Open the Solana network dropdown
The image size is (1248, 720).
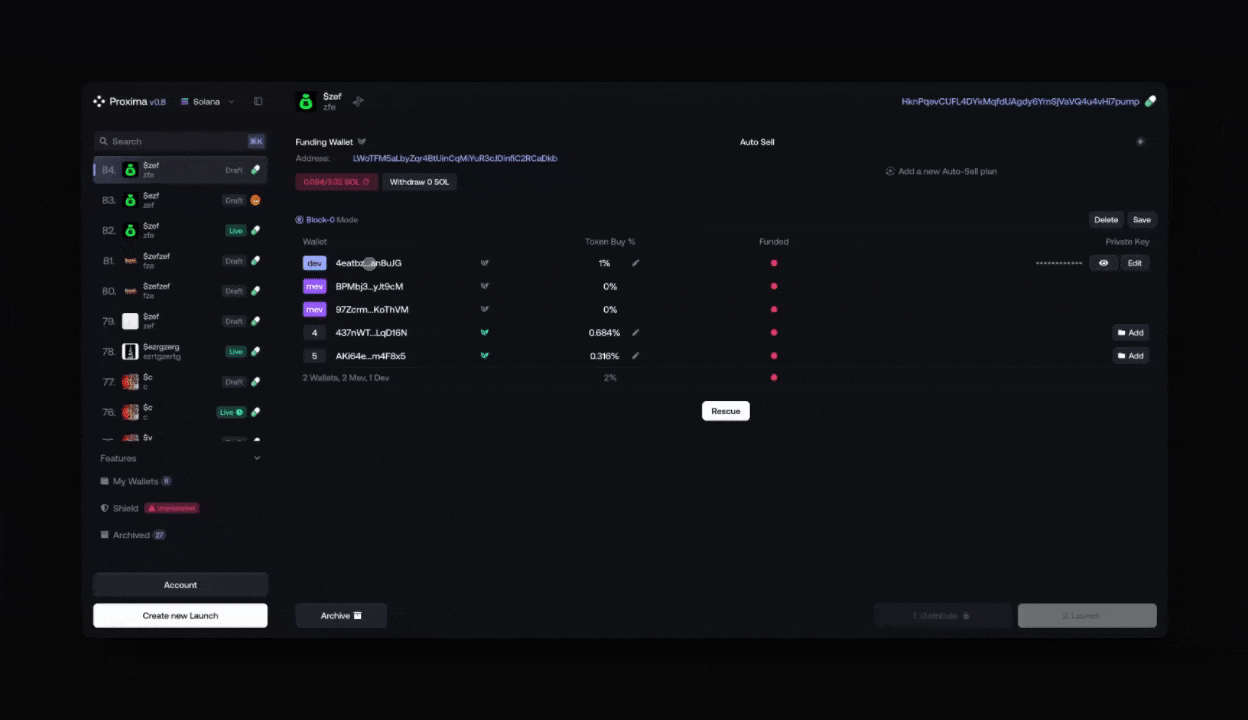click(208, 101)
